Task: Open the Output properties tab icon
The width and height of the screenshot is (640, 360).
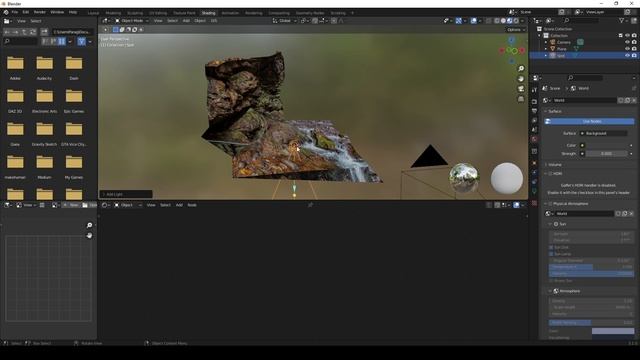Action: coord(535,111)
